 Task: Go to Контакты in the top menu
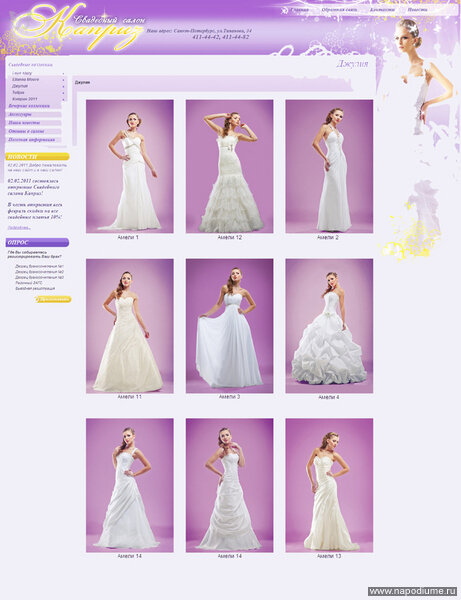tap(382, 10)
